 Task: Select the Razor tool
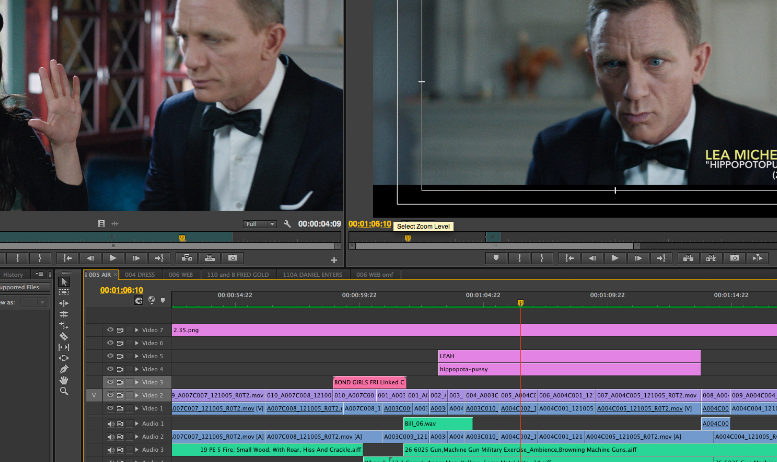pyautogui.click(x=64, y=336)
